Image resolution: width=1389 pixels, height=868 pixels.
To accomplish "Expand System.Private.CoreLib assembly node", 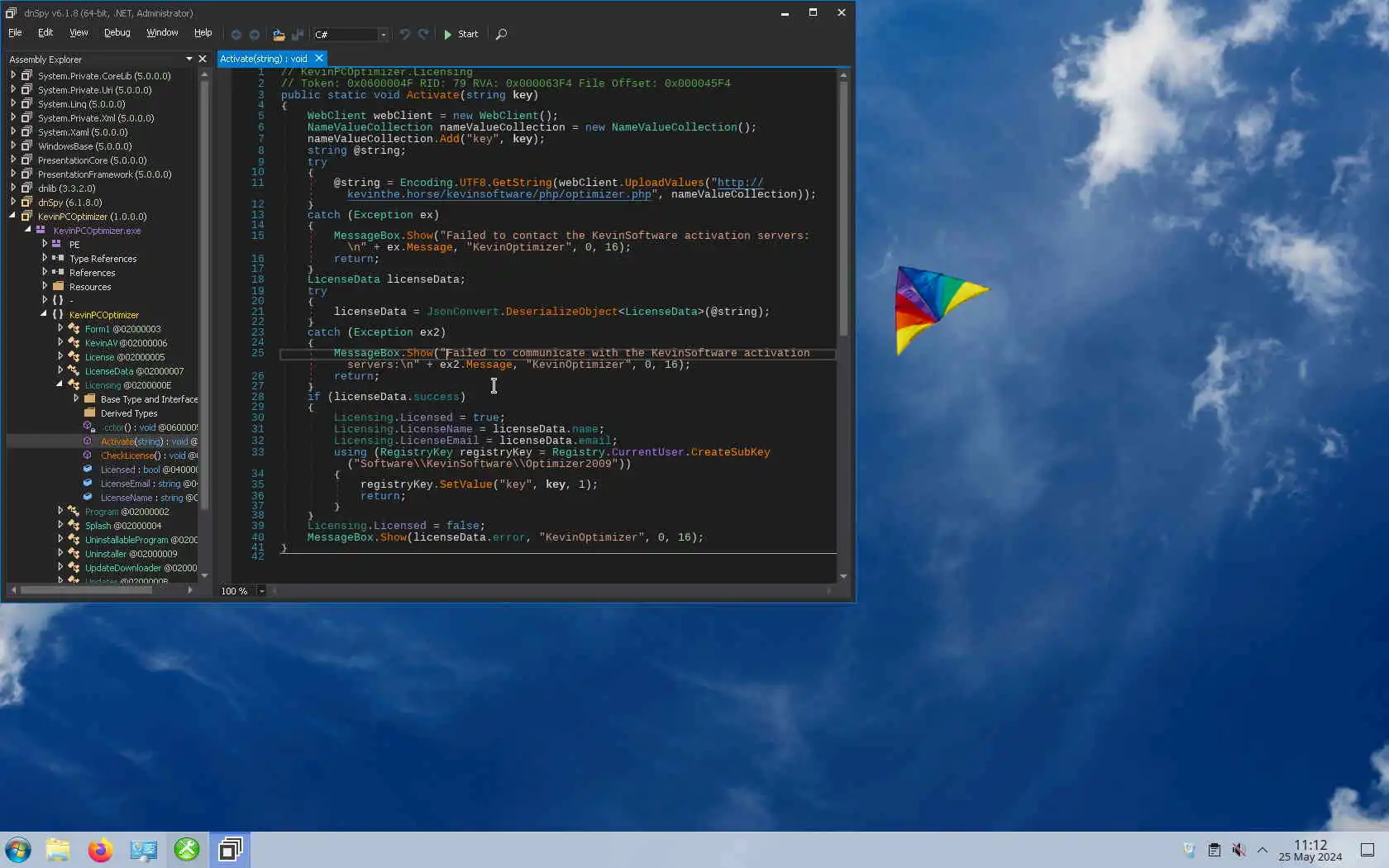I will tap(12, 75).
